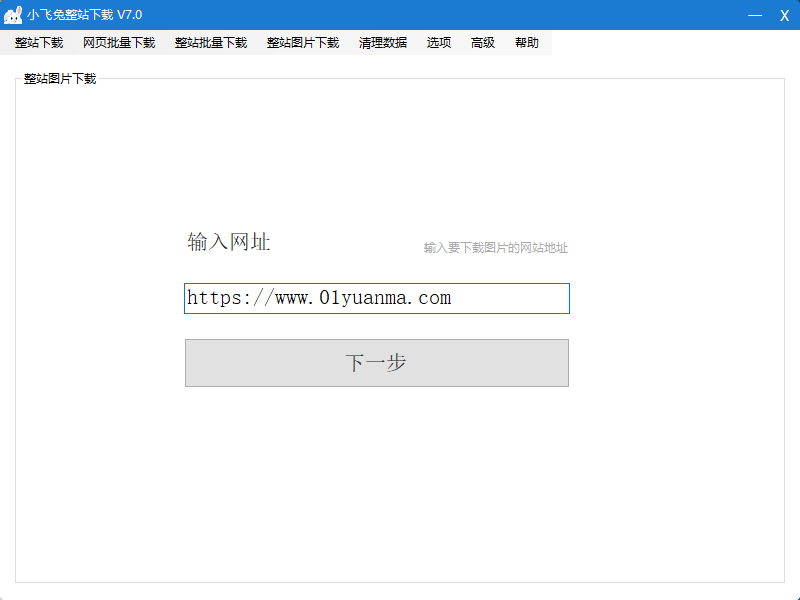Click blank menu bar space right of 帮助
Screen dimensions: 800x600
(x=670, y=43)
